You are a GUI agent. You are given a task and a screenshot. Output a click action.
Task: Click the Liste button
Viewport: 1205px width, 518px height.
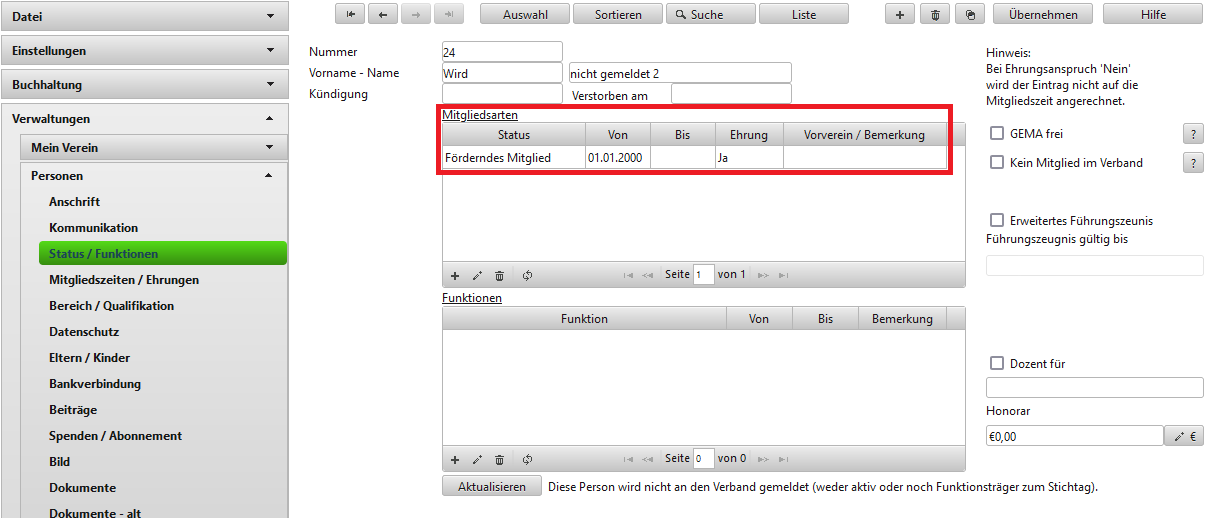pyautogui.click(x=804, y=14)
